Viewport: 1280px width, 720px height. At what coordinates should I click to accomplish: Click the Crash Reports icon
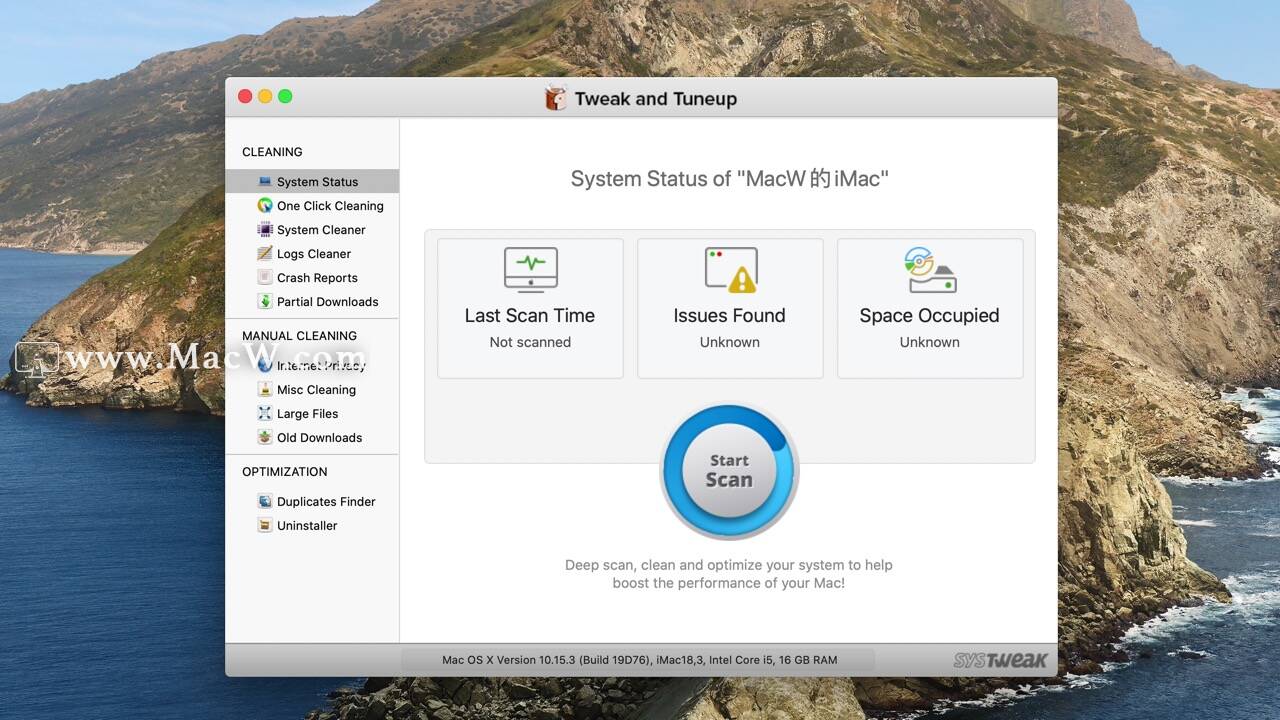tap(265, 278)
